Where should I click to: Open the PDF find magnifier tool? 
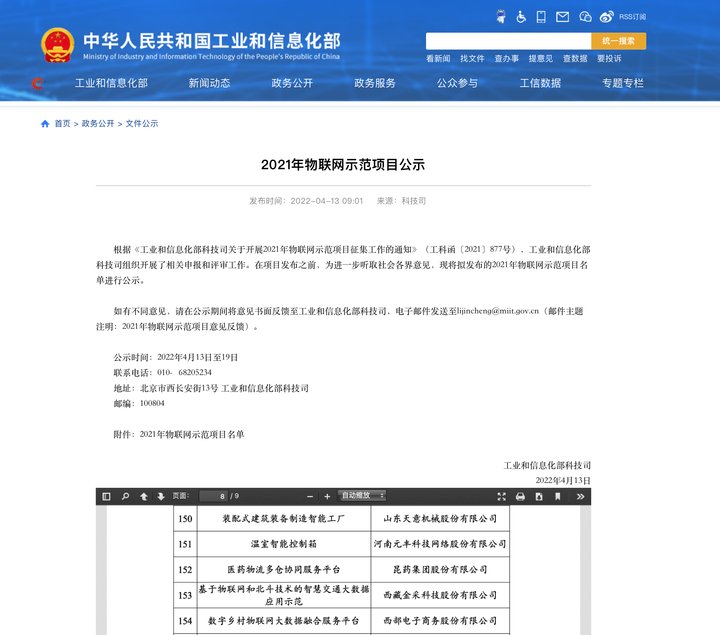125,496
